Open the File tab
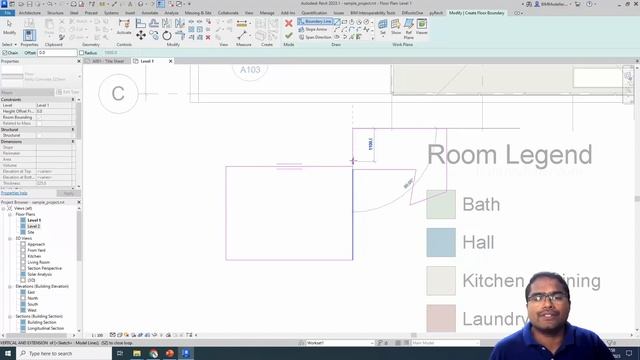640x360 pixels. (x=7, y=13)
